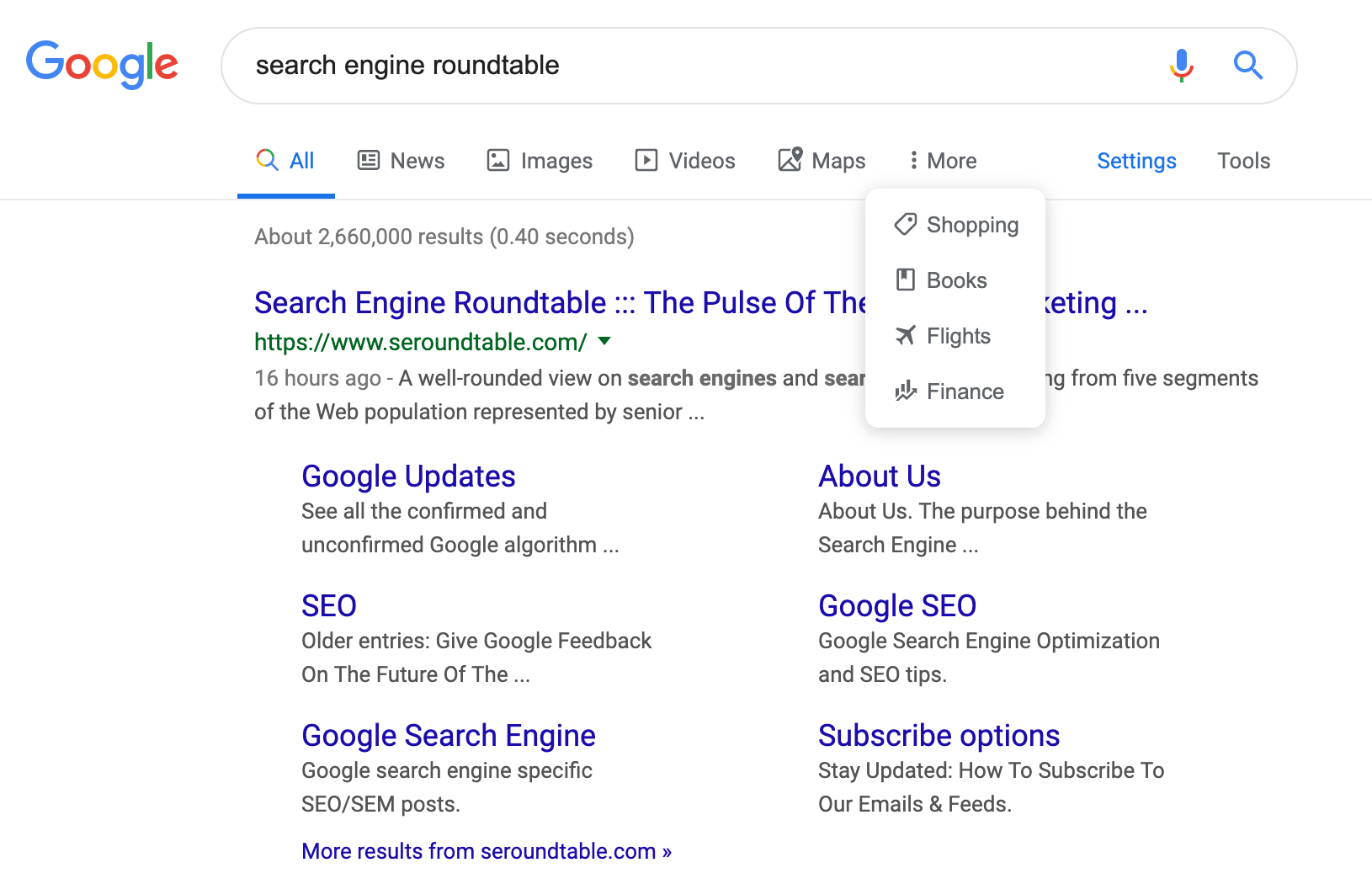Click the magnifying glass search icon

[x=1248, y=65]
